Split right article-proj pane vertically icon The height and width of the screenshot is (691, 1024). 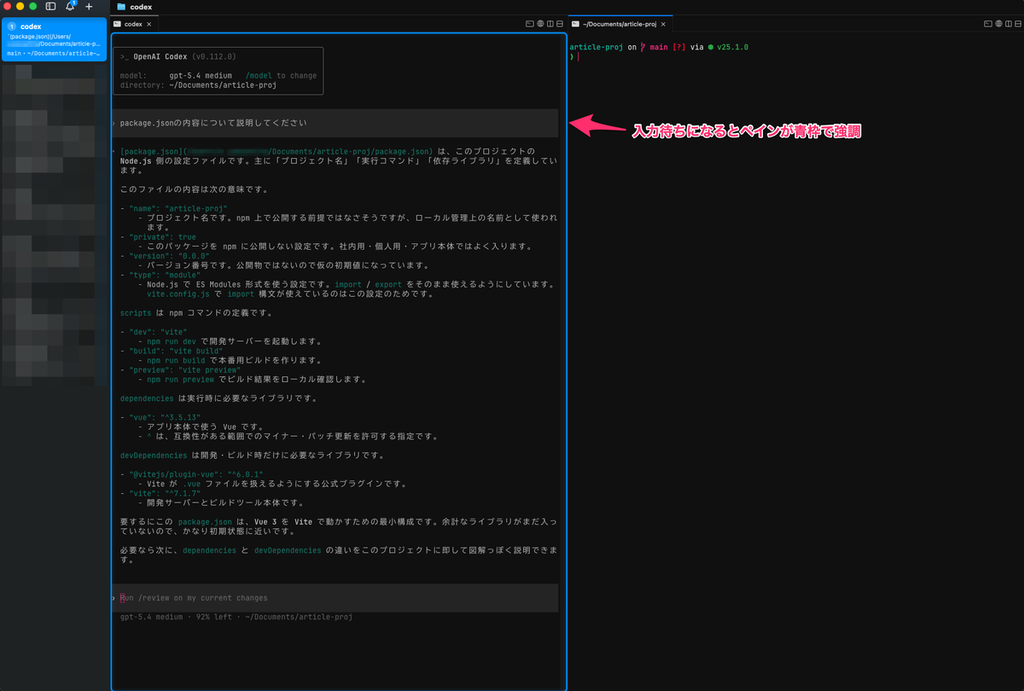pos(1008,24)
